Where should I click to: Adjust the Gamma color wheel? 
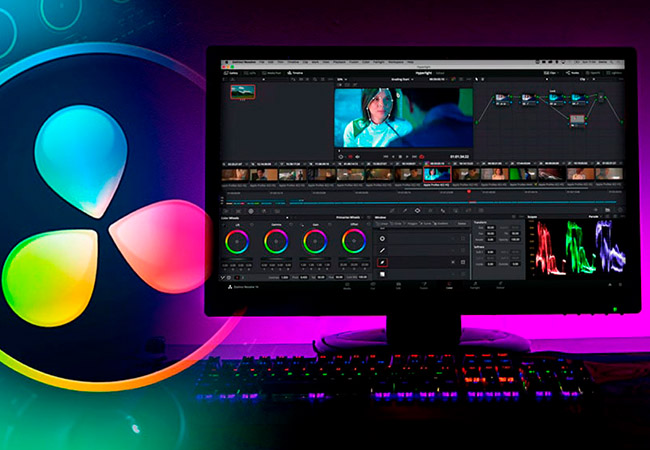(276, 242)
